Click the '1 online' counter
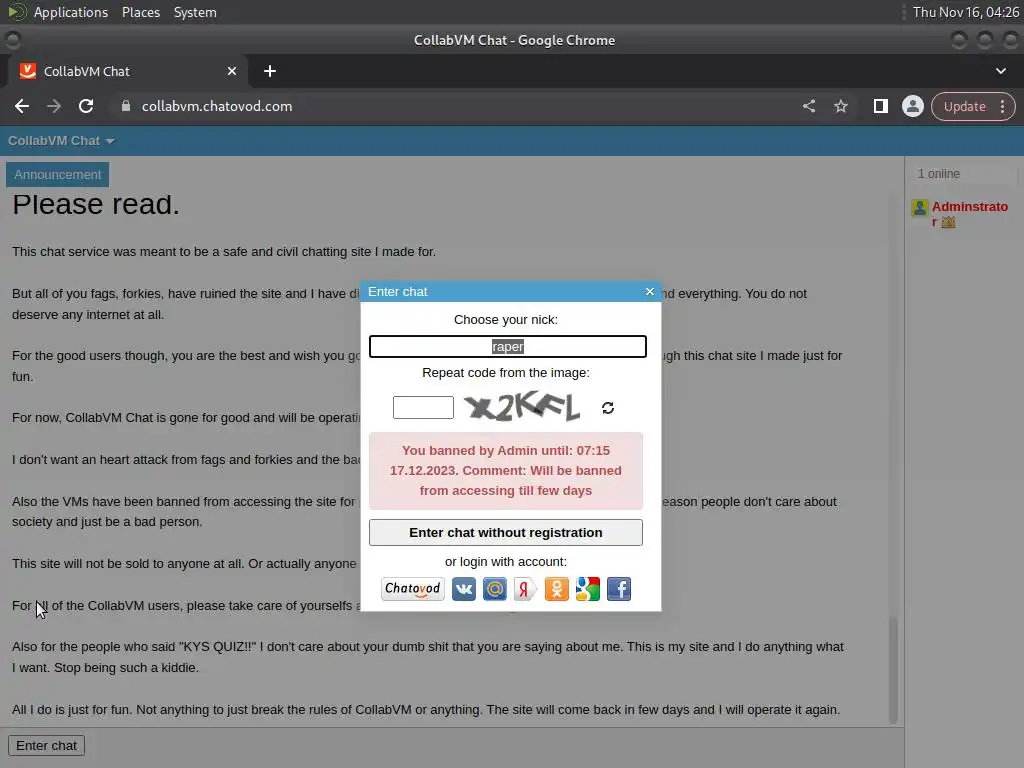The height and width of the screenshot is (768, 1024). (938, 174)
